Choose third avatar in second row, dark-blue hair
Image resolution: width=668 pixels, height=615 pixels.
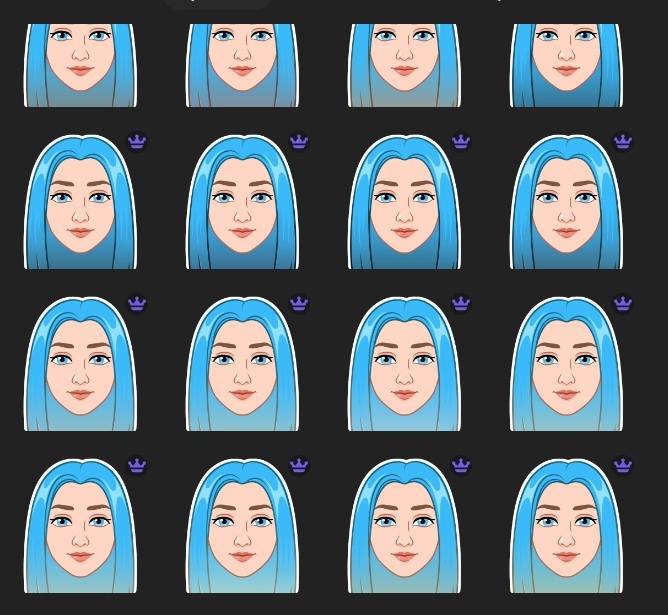click(404, 202)
